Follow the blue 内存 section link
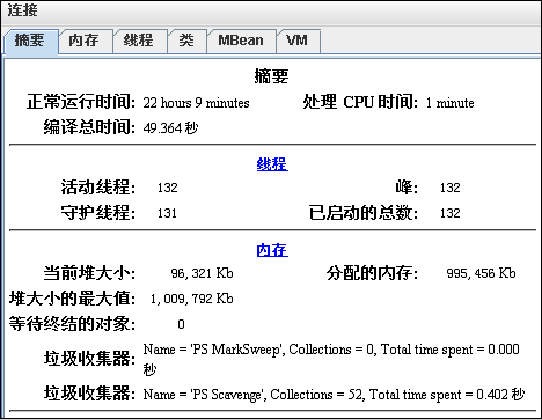The image size is (542, 420). point(272,250)
